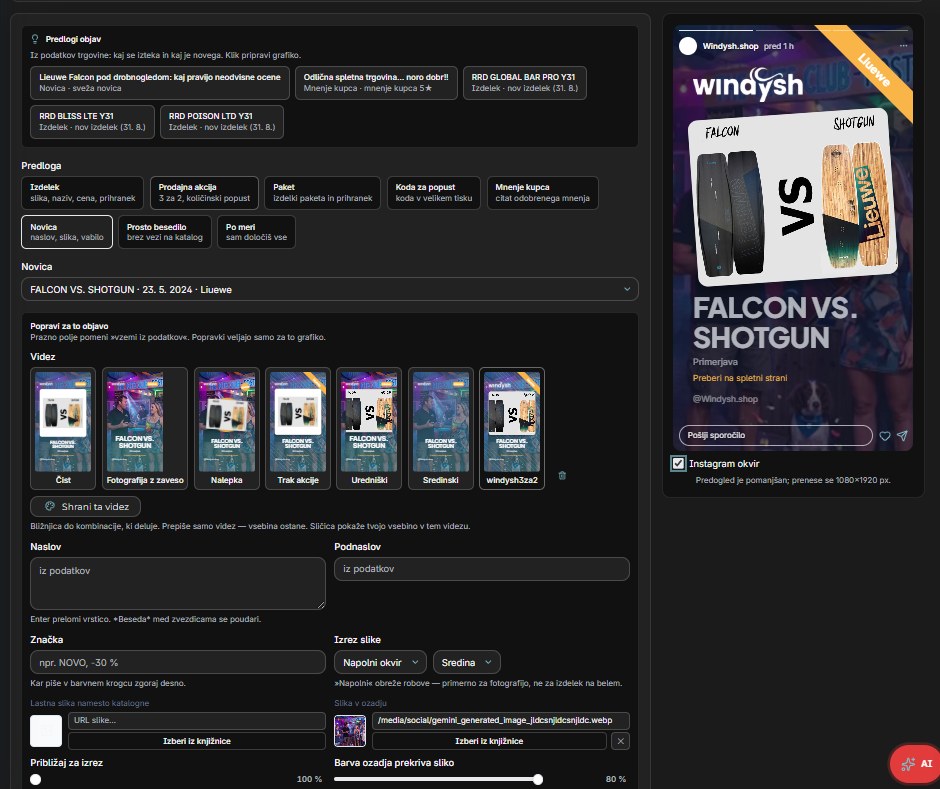Screen dimensions: 940x789
Task: Choose the Odlična spletna trgovina review suggestion
Action: [x=376, y=83]
